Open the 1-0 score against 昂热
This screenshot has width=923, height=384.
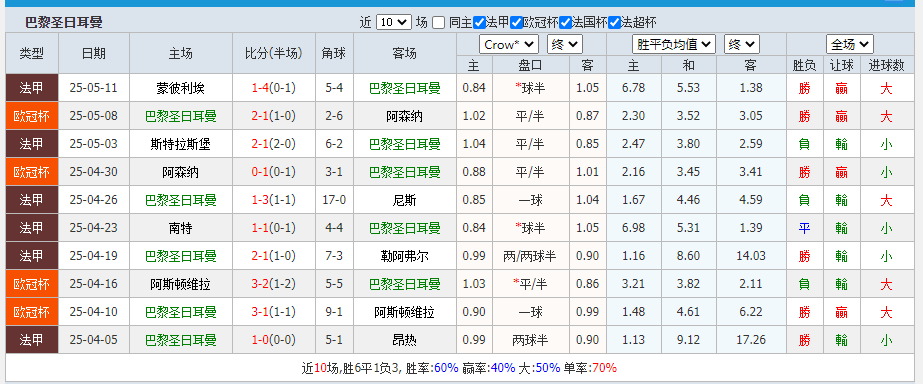point(260,340)
